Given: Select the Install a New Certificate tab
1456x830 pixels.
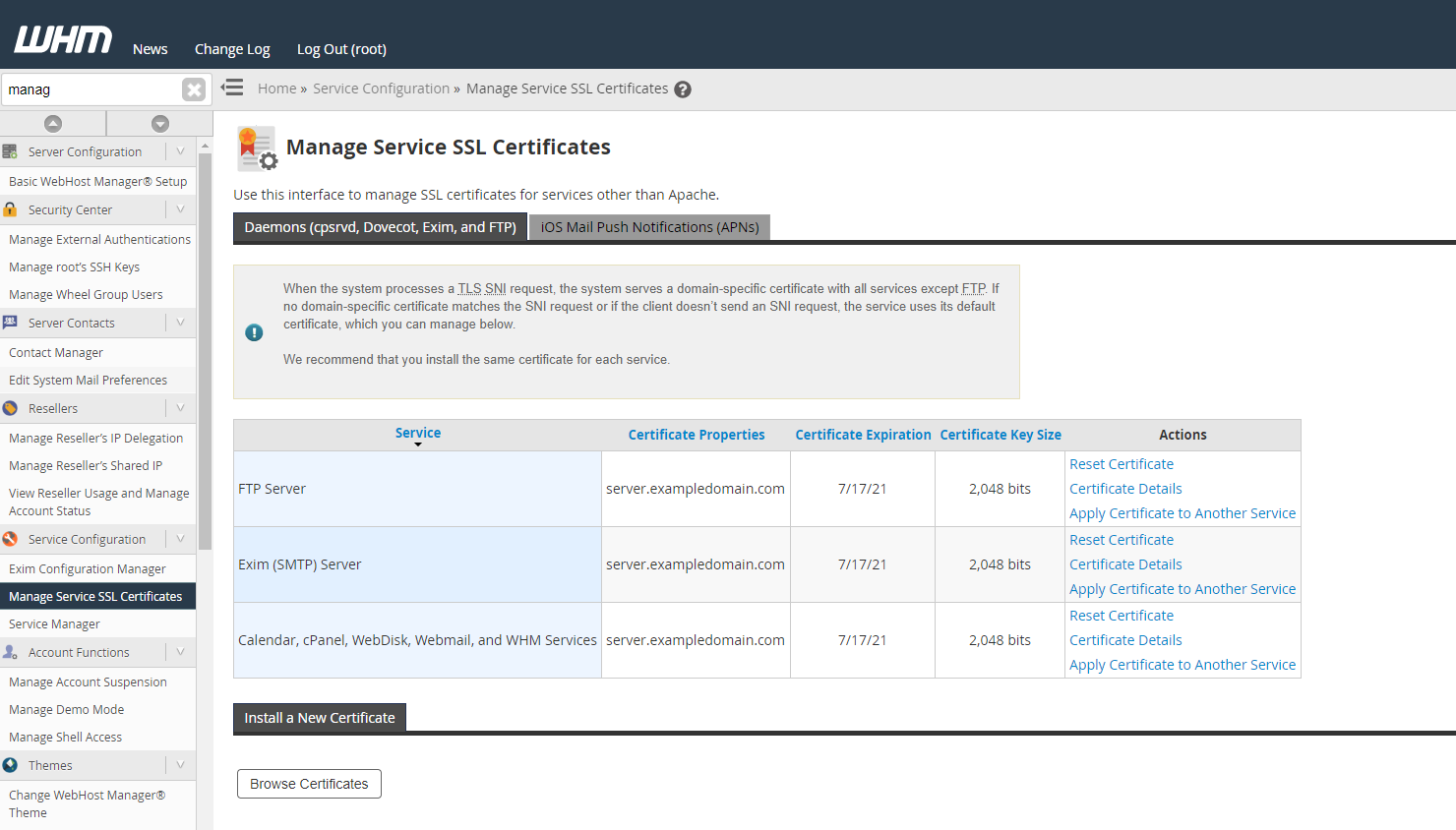Looking at the screenshot, I should click(320, 718).
